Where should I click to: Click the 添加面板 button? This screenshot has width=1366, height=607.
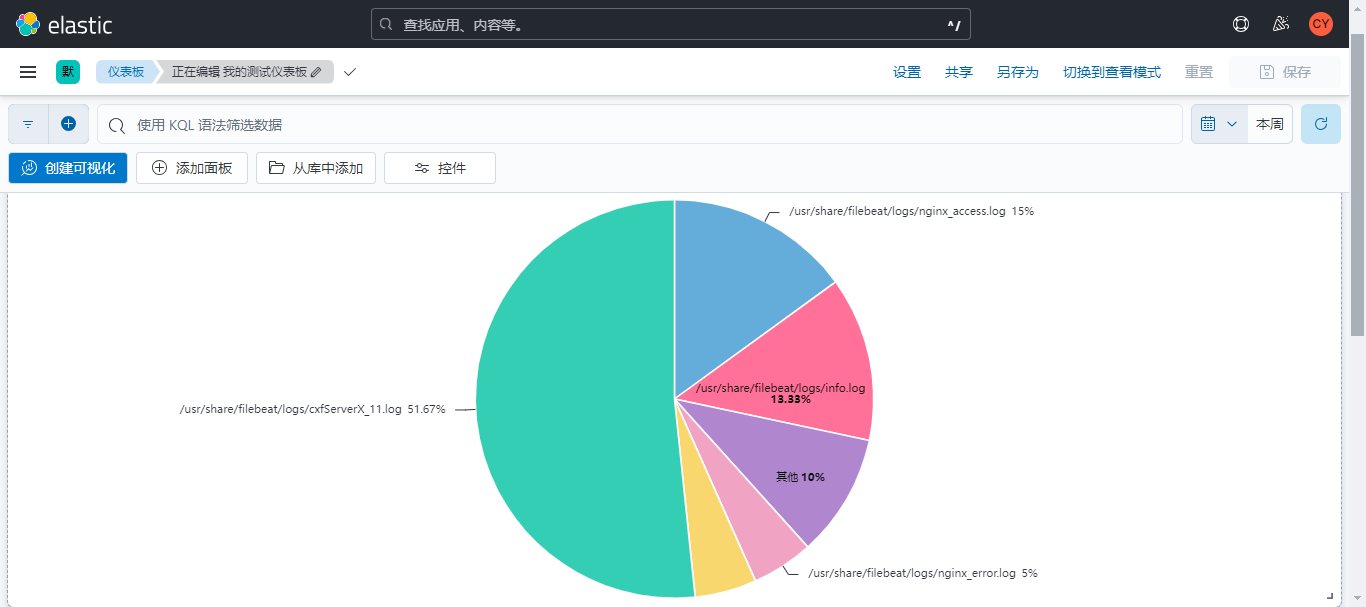click(192, 168)
